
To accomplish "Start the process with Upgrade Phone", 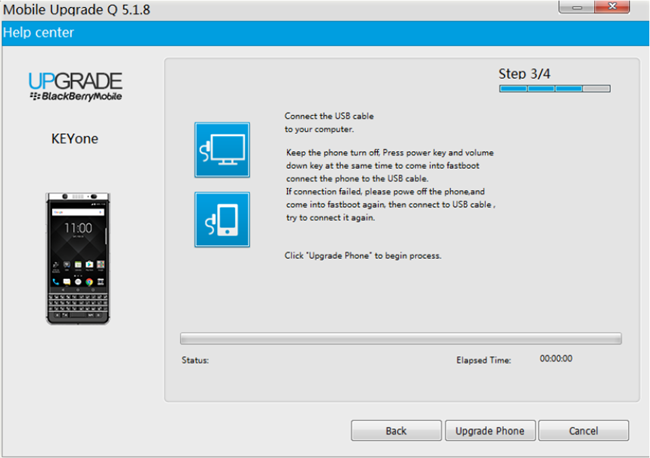I will pos(489,430).
